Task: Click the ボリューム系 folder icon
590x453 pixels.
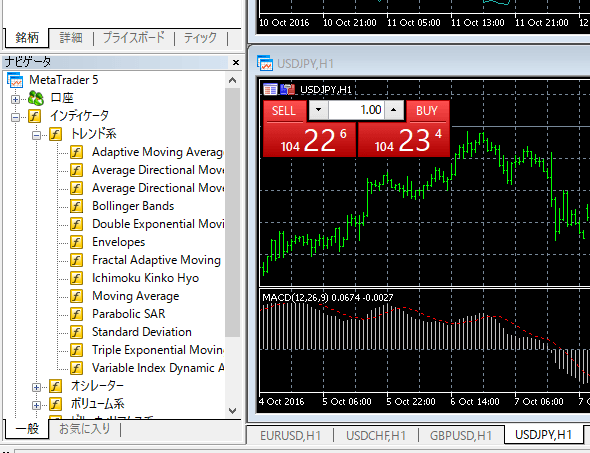Action: tap(55, 404)
